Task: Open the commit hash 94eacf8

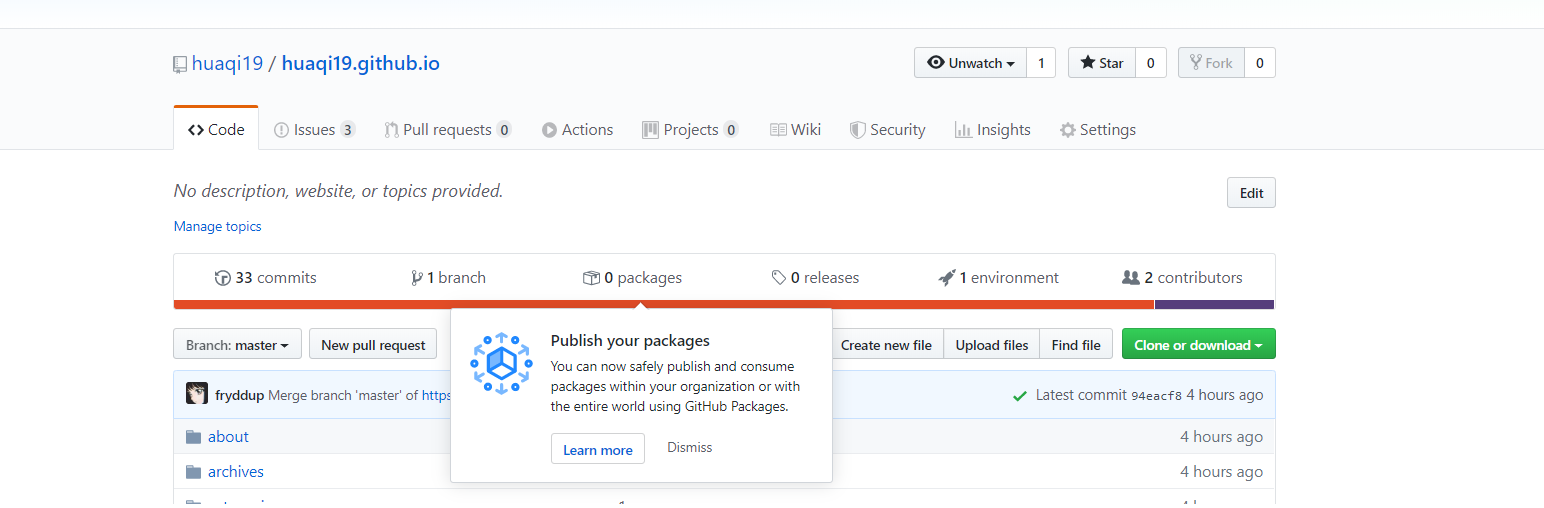Action: 1156,396
